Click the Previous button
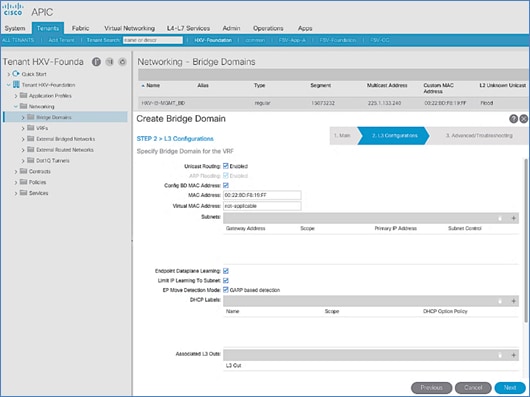The width and height of the screenshot is (530, 397). coord(431,388)
